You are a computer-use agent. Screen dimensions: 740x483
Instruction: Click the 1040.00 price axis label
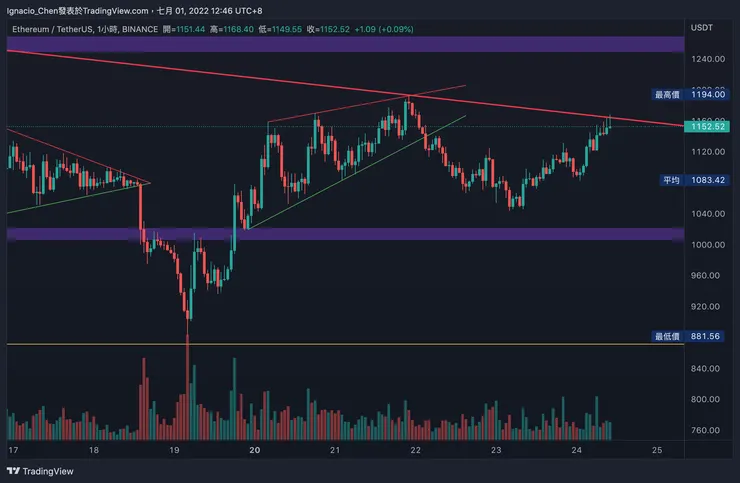pos(708,214)
